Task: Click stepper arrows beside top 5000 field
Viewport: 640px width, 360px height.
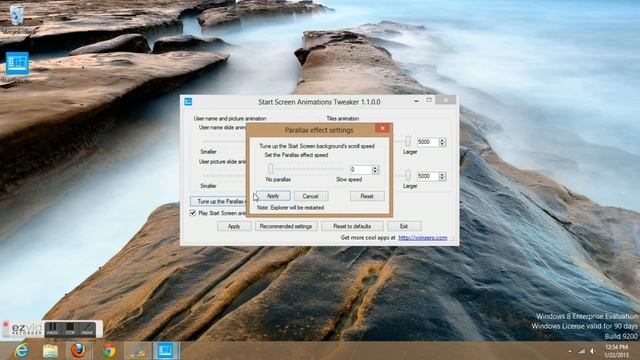Action: tap(442, 142)
